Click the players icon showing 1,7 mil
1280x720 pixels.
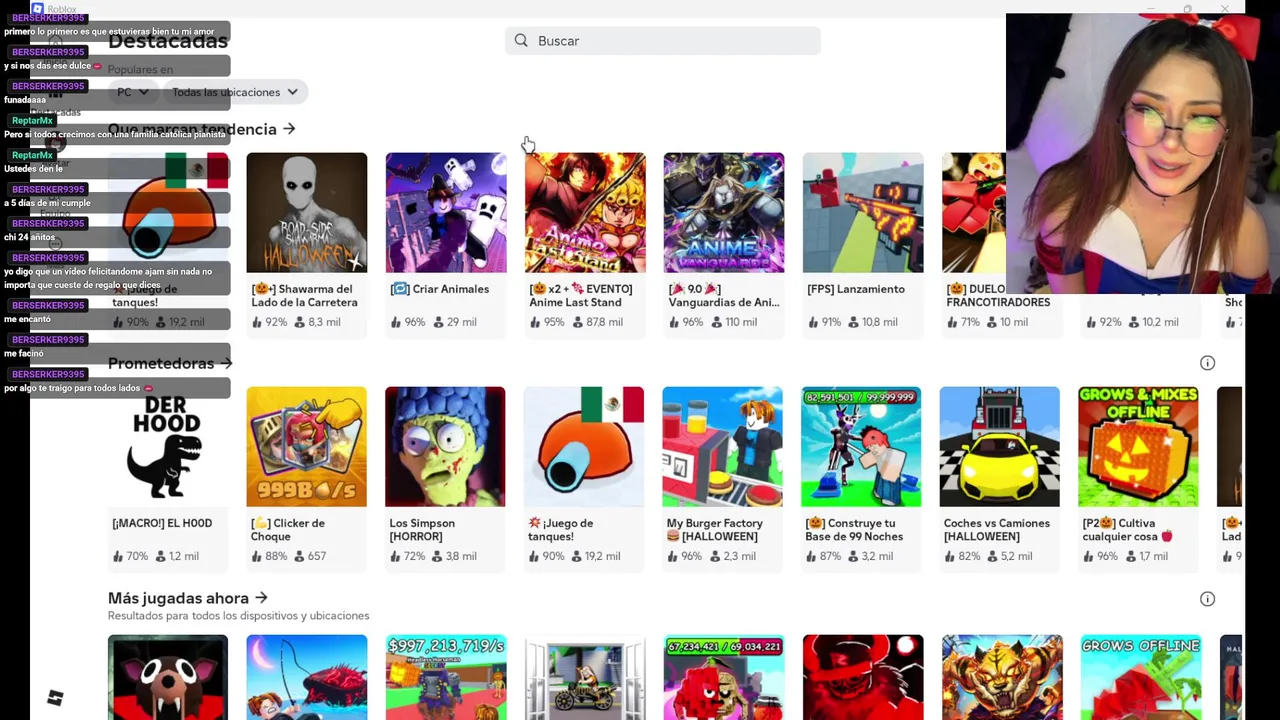pos(1130,556)
